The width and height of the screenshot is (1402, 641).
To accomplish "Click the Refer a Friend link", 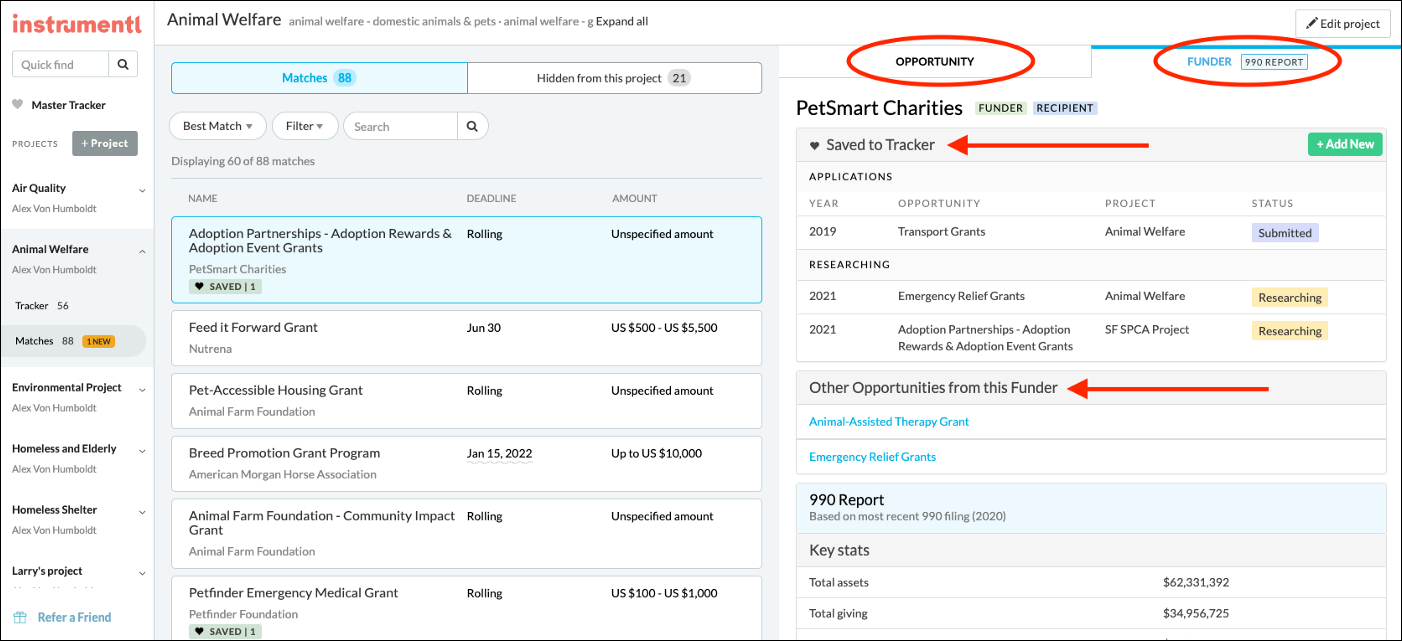I will [74, 617].
